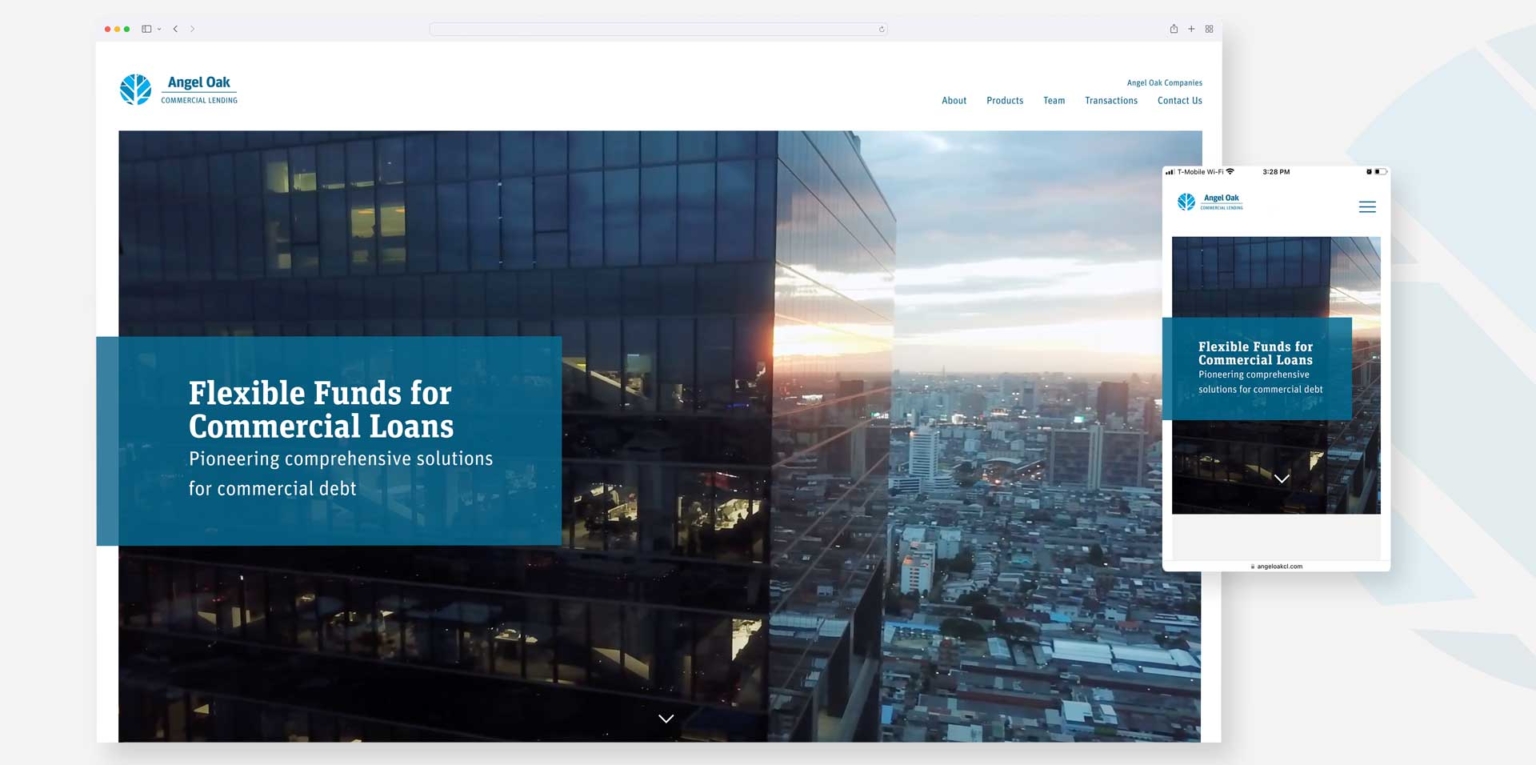Open the sidebar dropdown arrow in Safari toolbar
The image size is (1536, 765).
click(159, 29)
